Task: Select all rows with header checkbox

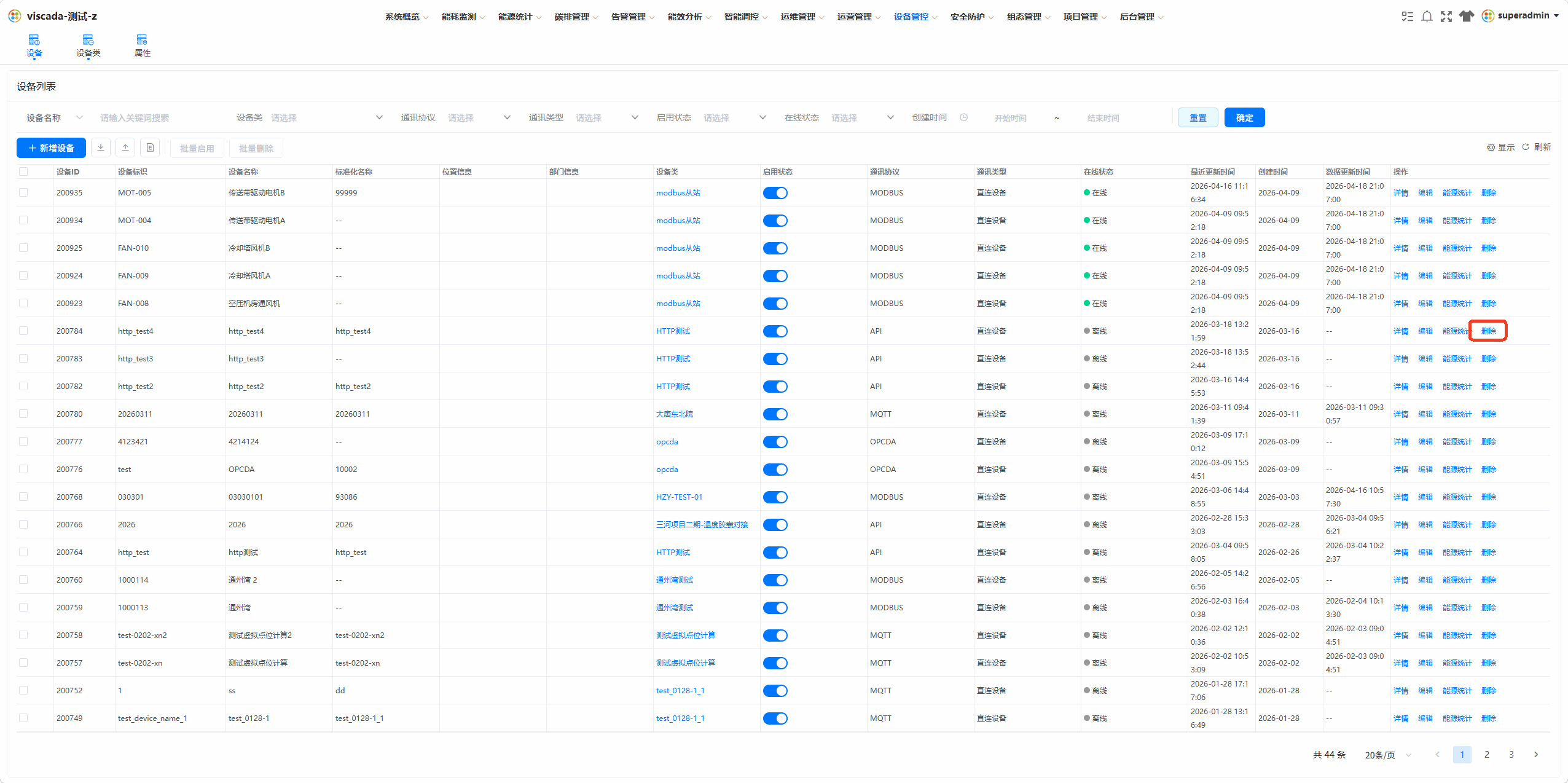Action: click(x=23, y=171)
